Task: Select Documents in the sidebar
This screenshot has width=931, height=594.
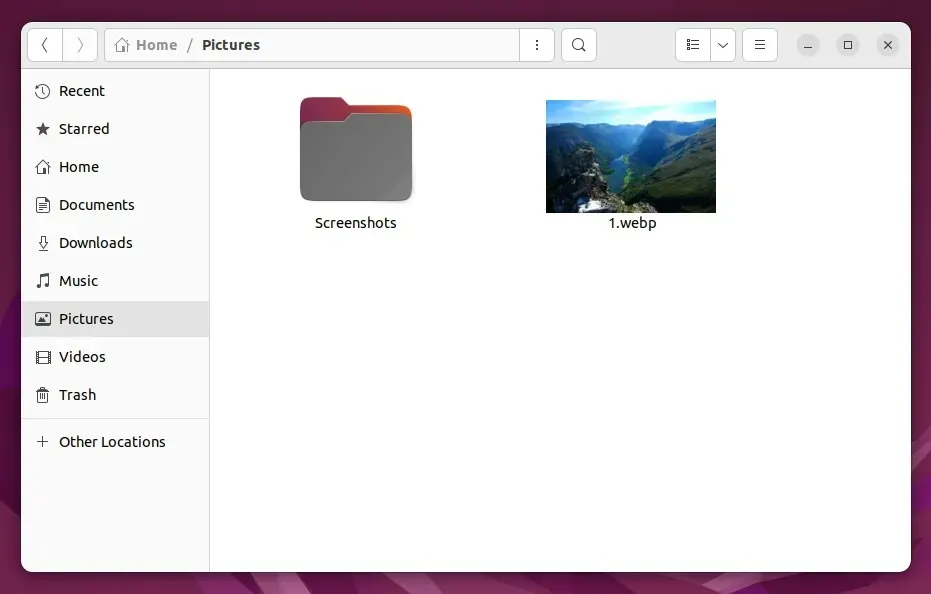Action: tap(96, 205)
